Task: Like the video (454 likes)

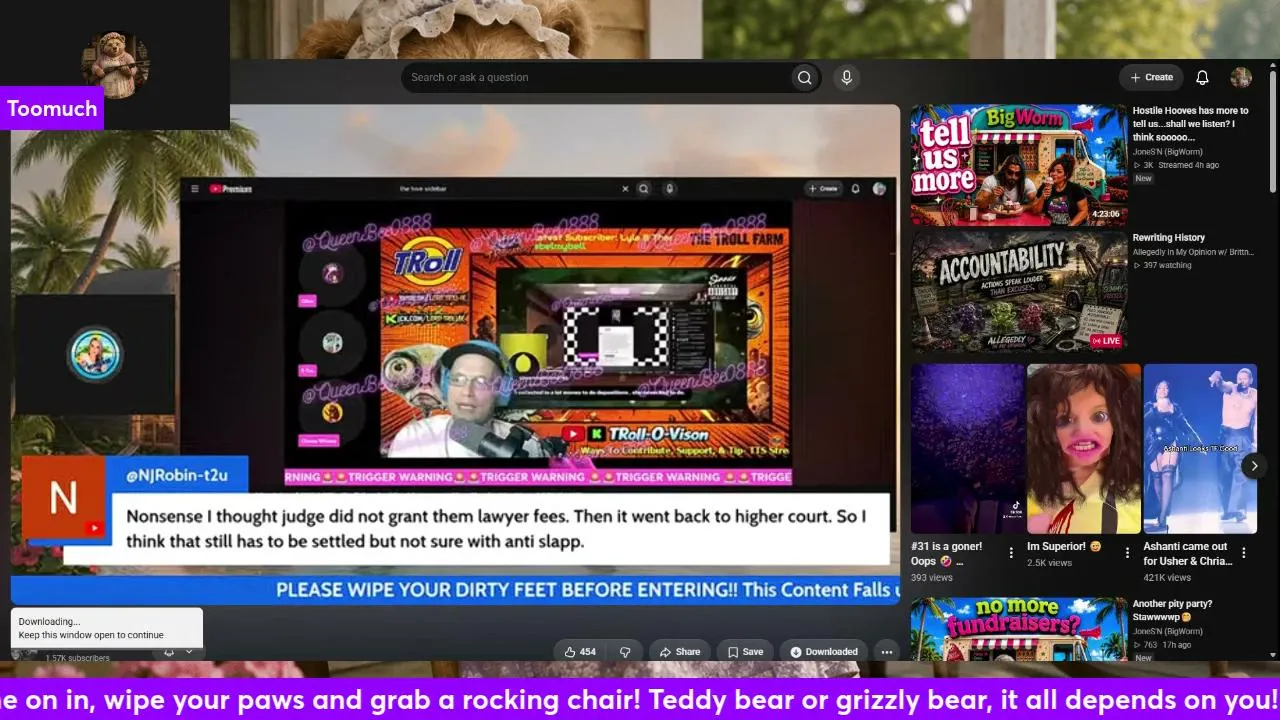Action: (580, 652)
